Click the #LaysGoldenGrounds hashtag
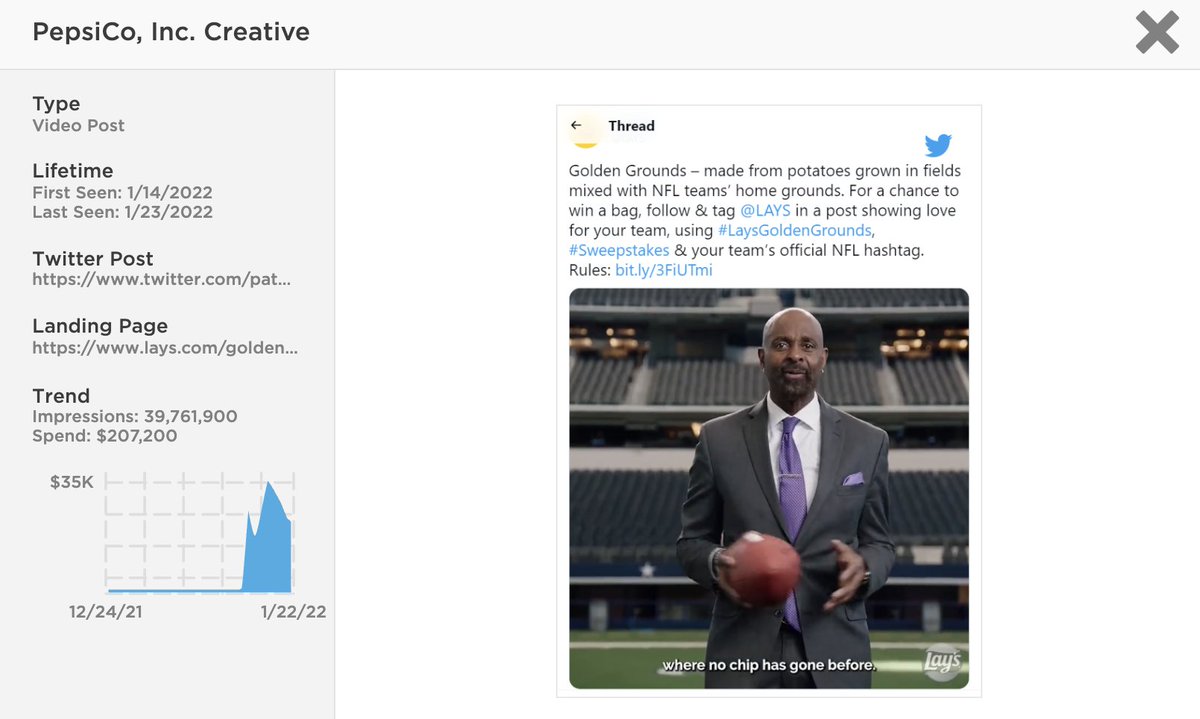Image resolution: width=1200 pixels, height=719 pixels. [793, 230]
